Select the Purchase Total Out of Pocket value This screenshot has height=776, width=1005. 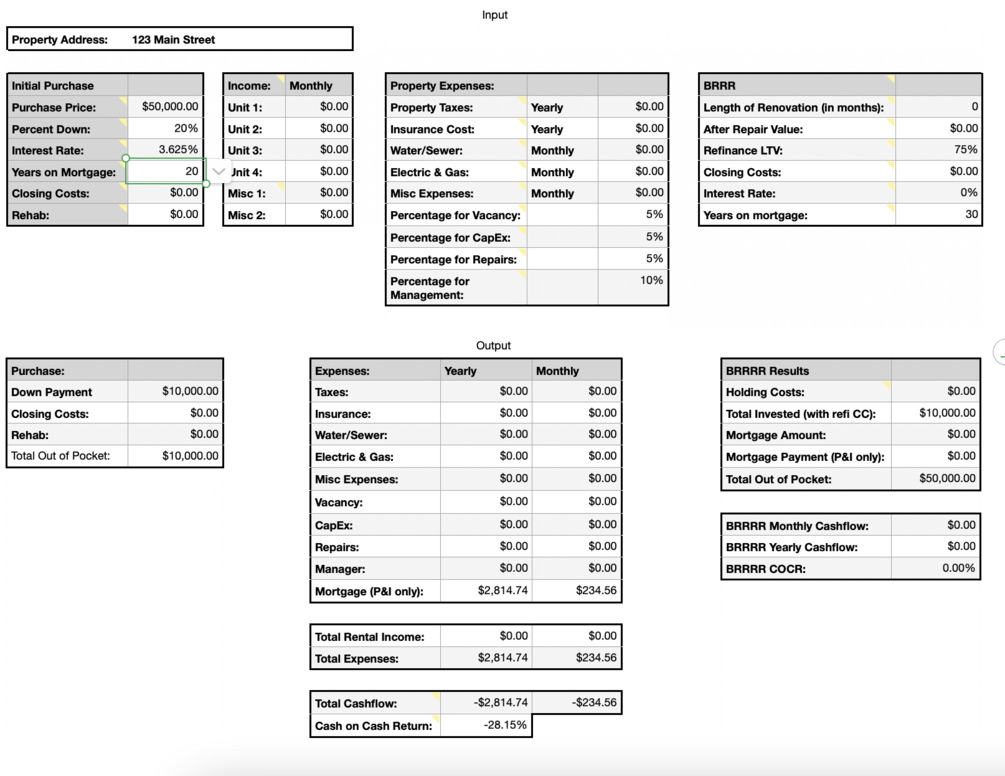pyautogui.click(x=176, y=456)
